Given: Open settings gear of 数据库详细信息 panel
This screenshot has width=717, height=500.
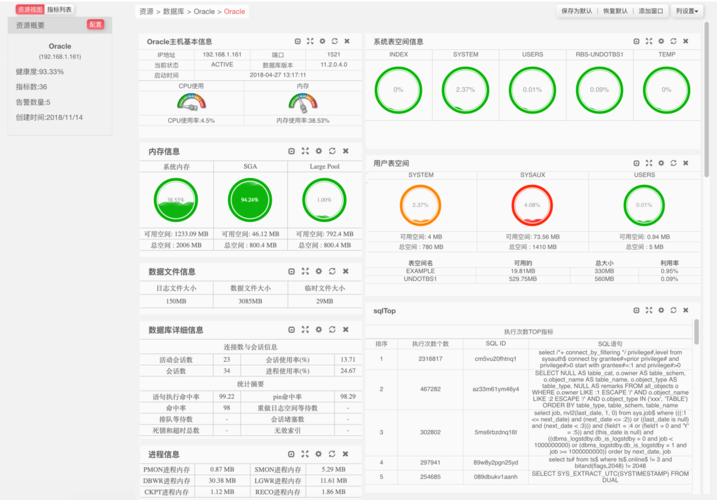Looking at the screenshot, I should point(319,329).
